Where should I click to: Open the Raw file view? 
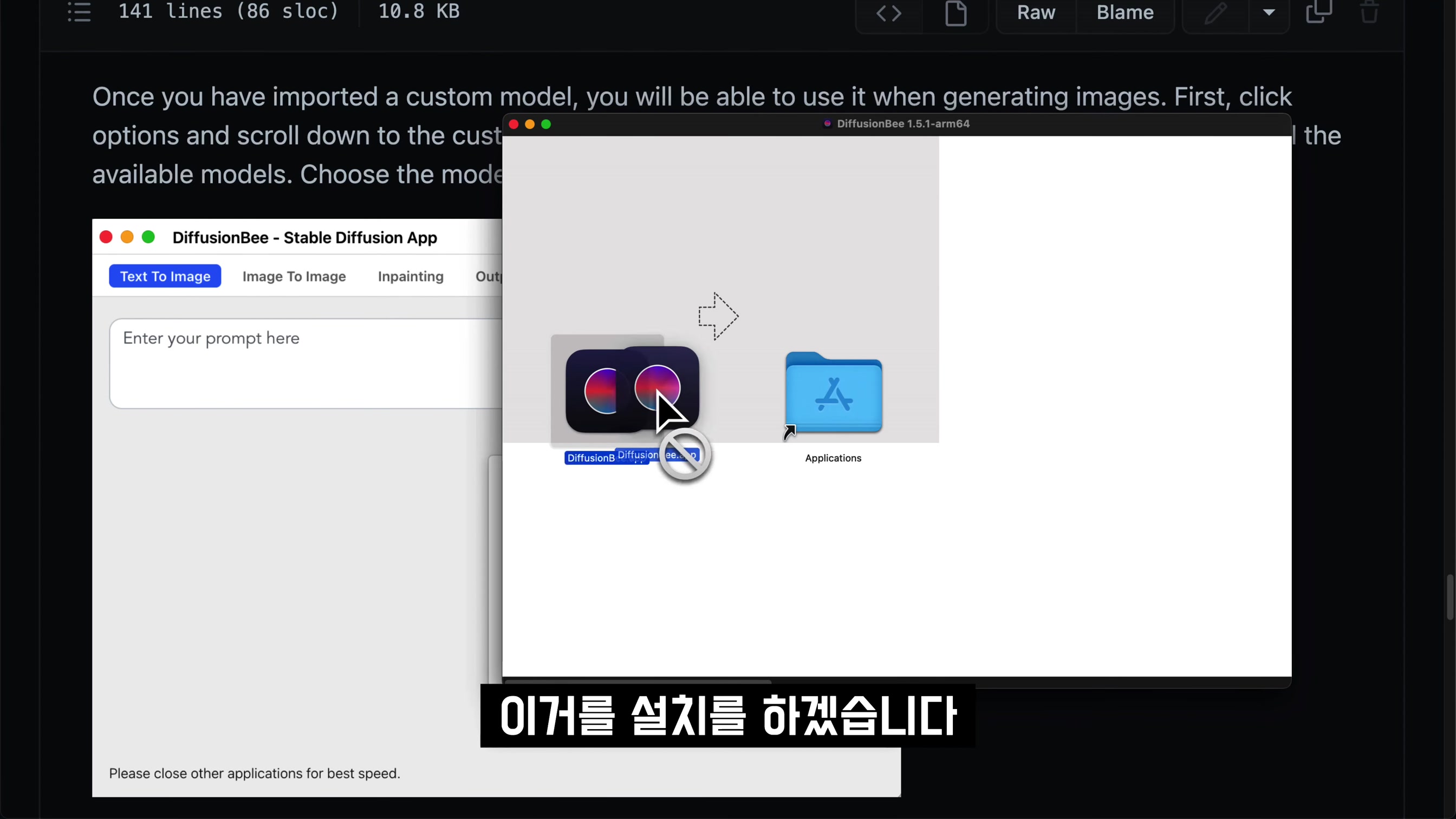[x=1036, y=12]
